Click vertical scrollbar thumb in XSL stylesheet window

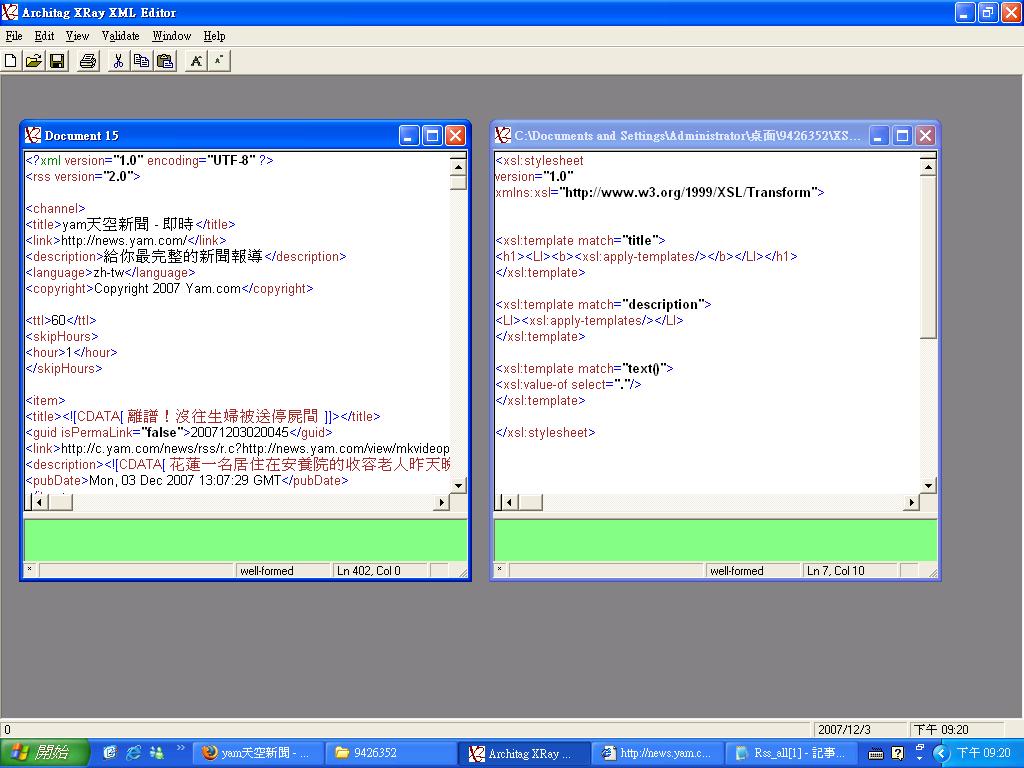928,257
